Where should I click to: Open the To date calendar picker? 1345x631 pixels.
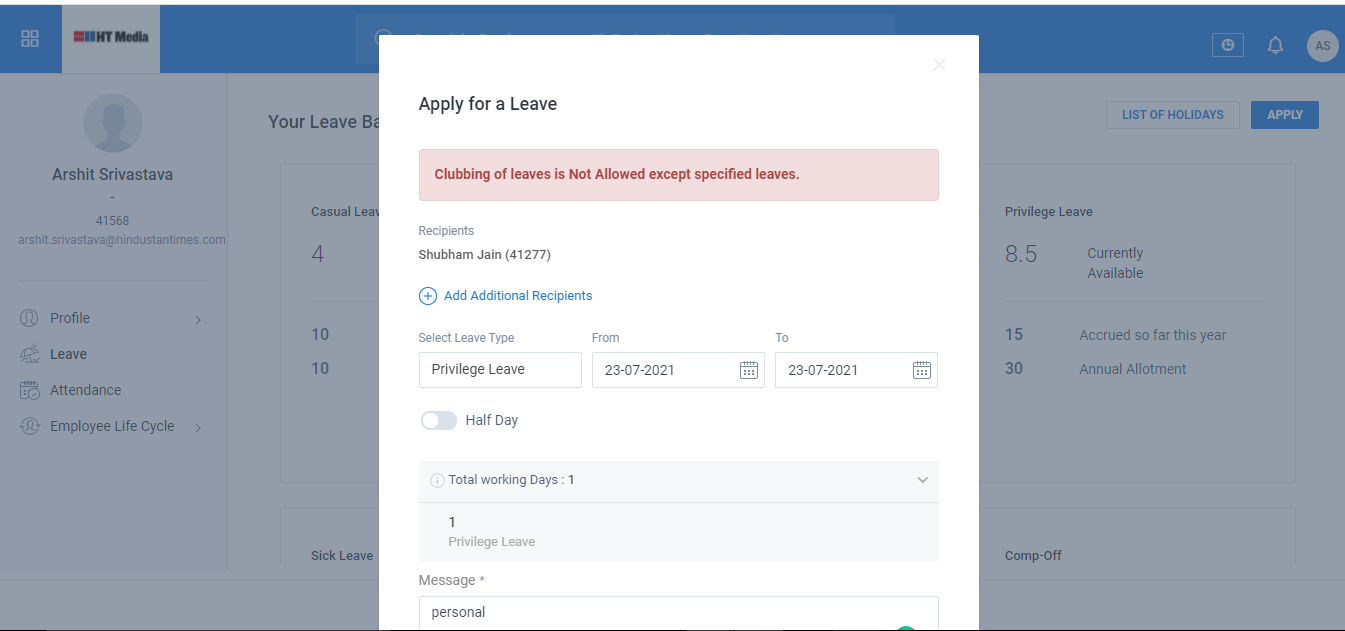(x=922, y=370)
